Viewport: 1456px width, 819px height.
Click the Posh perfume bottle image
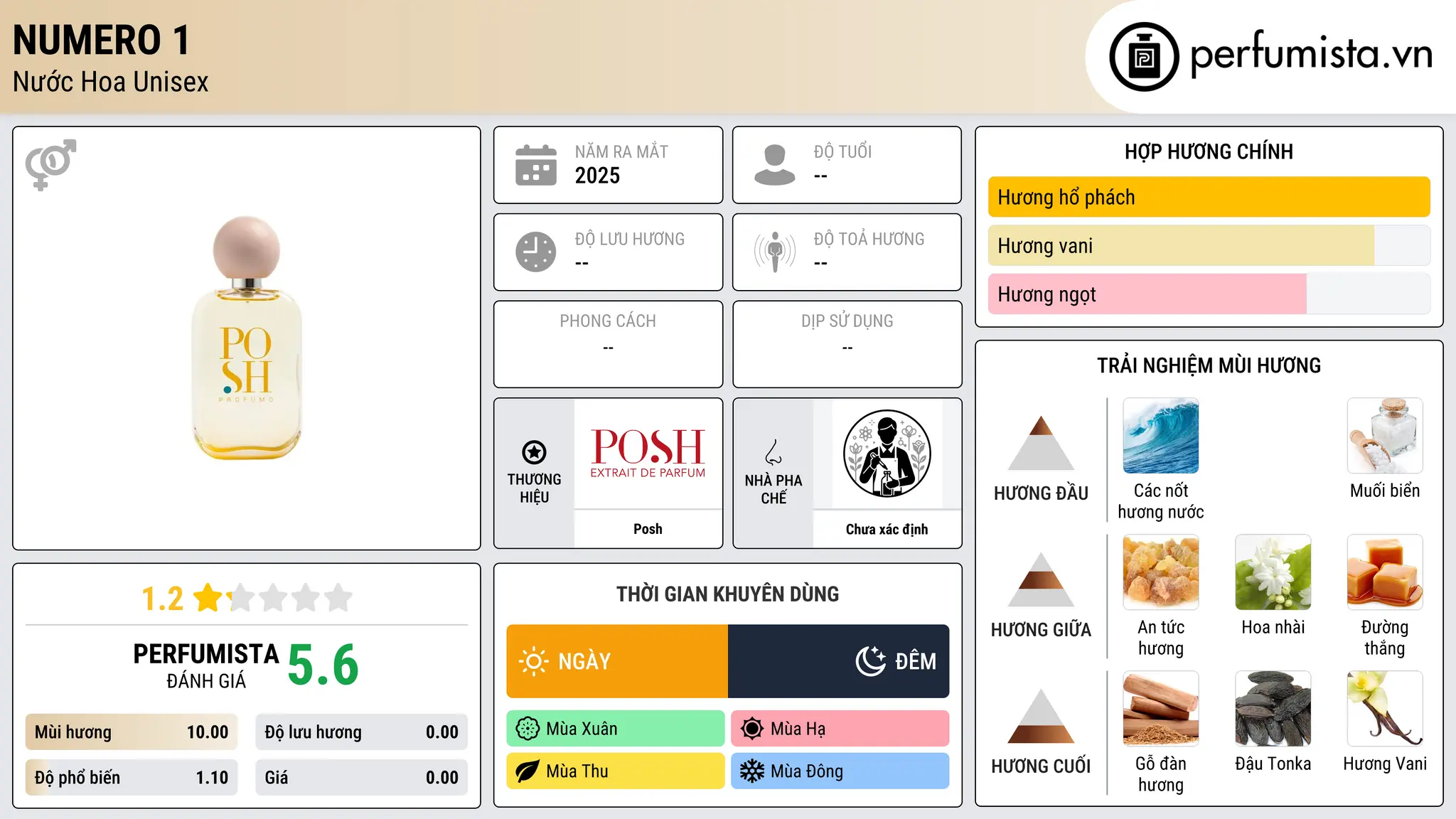tap(247, 338)
